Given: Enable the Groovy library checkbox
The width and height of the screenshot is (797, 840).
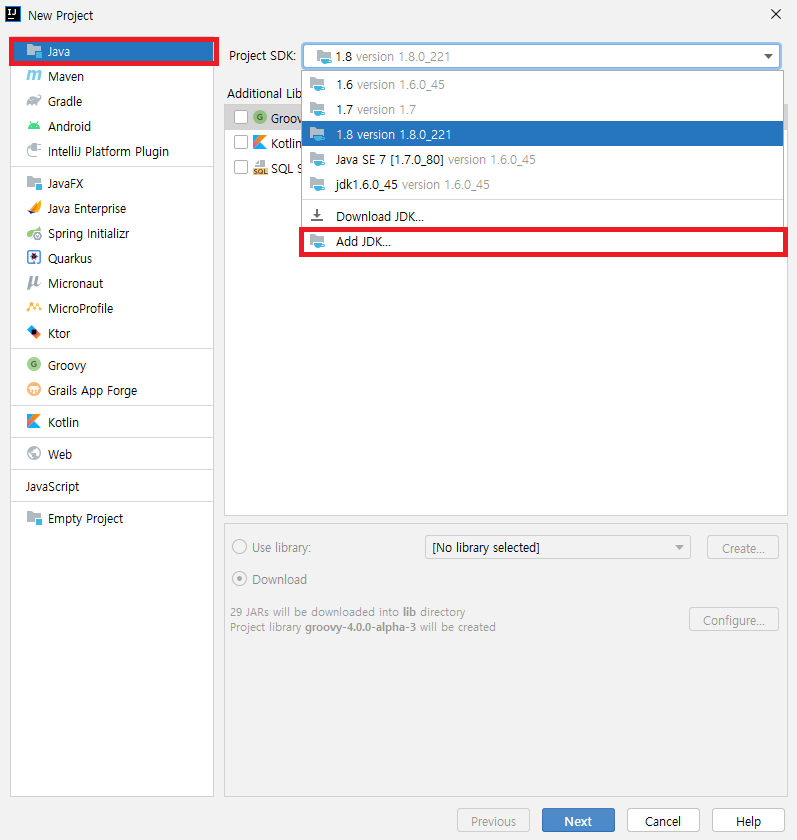Looking at the screenshot, I should point(241,117).
